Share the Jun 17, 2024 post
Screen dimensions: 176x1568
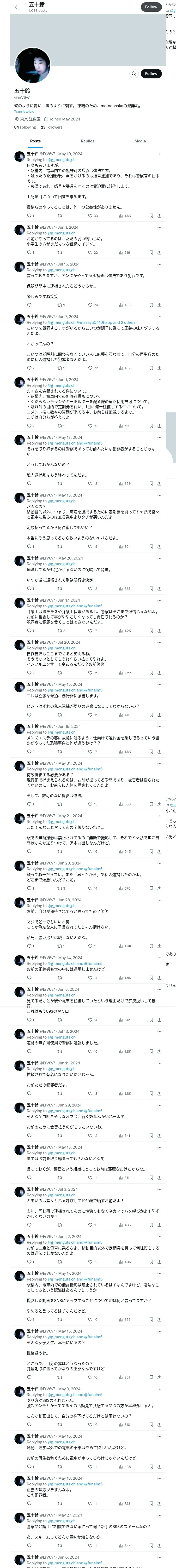point(159,631)
